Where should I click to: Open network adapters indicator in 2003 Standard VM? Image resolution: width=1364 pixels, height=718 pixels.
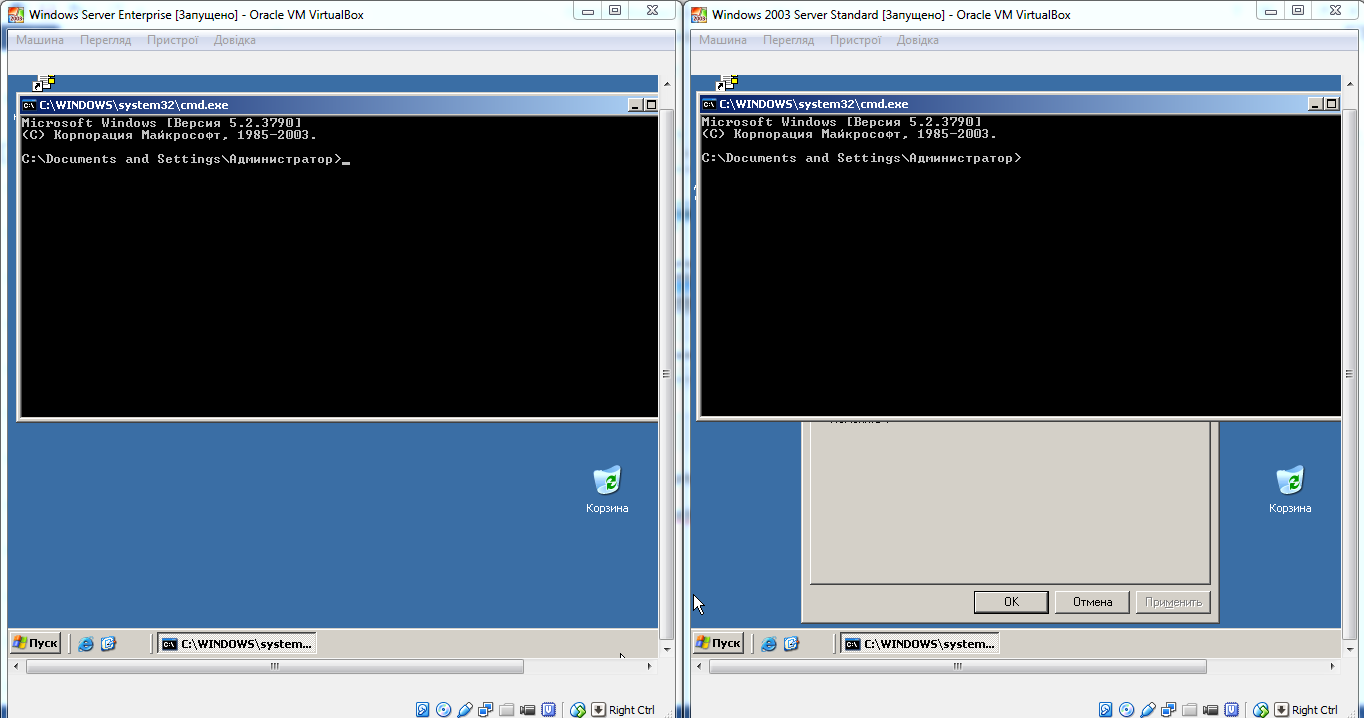pos(1168,710)
